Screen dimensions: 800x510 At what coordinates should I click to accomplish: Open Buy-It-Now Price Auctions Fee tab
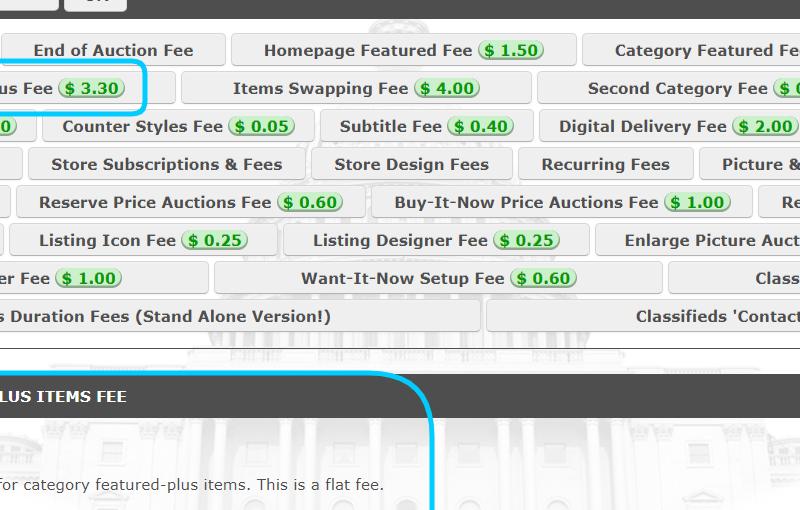(x=562, y=202)
